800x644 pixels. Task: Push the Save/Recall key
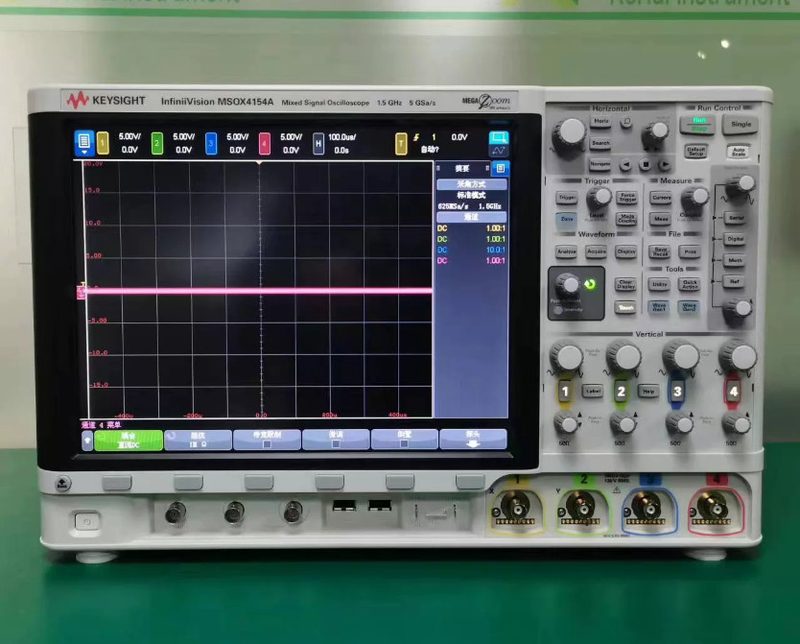pos(660,252)
